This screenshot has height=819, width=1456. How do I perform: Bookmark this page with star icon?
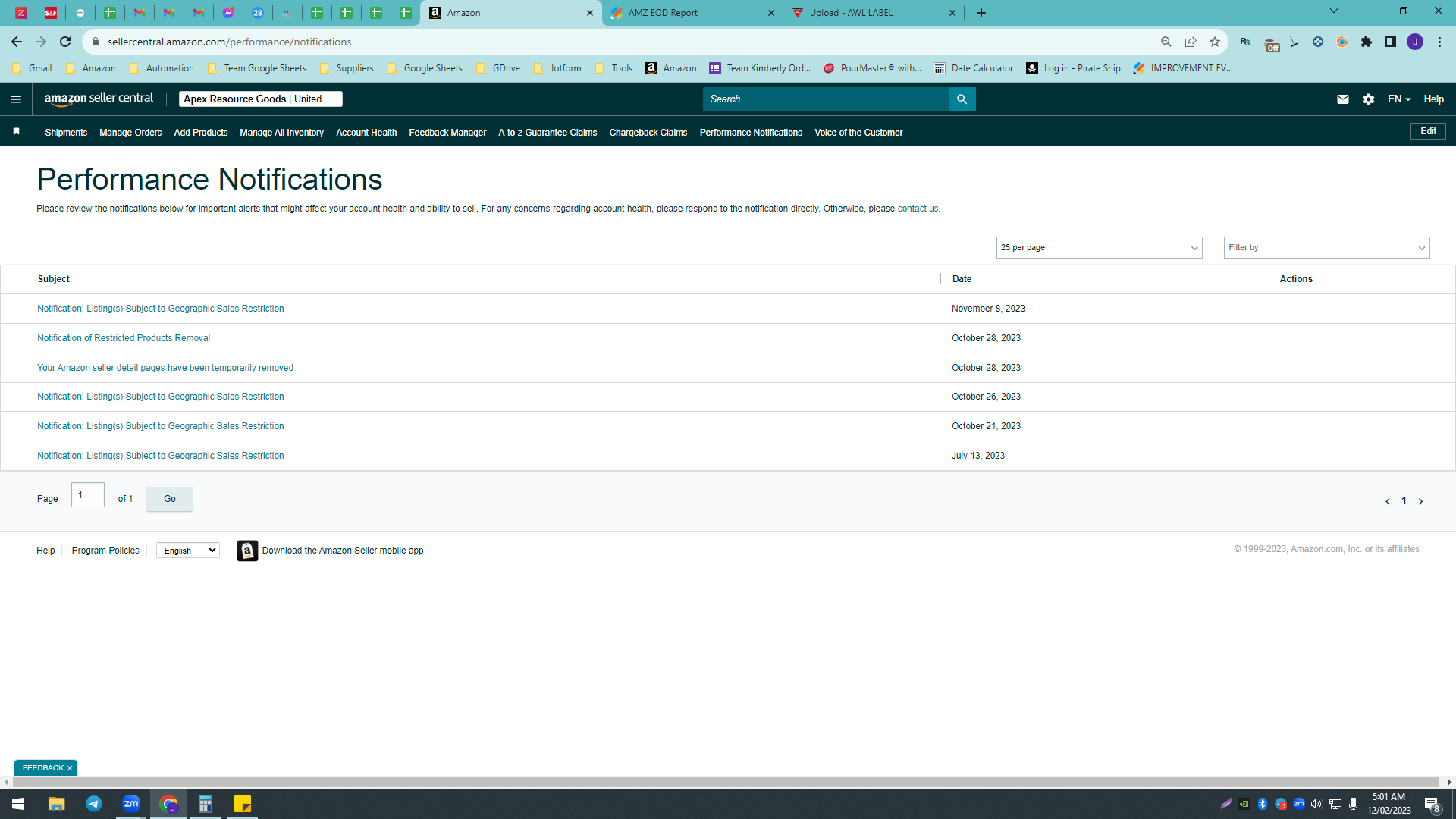coord(1215,42)
